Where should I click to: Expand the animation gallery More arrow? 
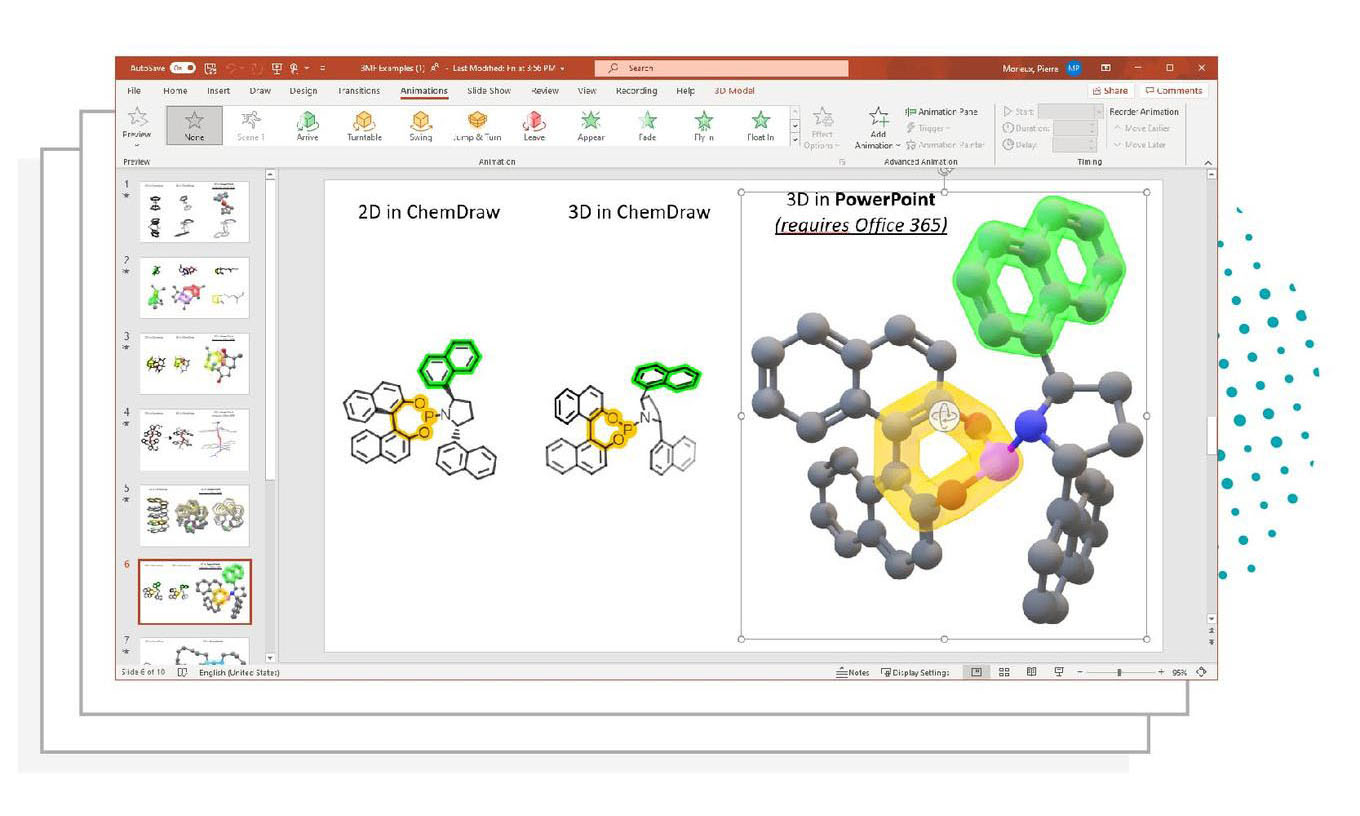(x=795, y=139)
